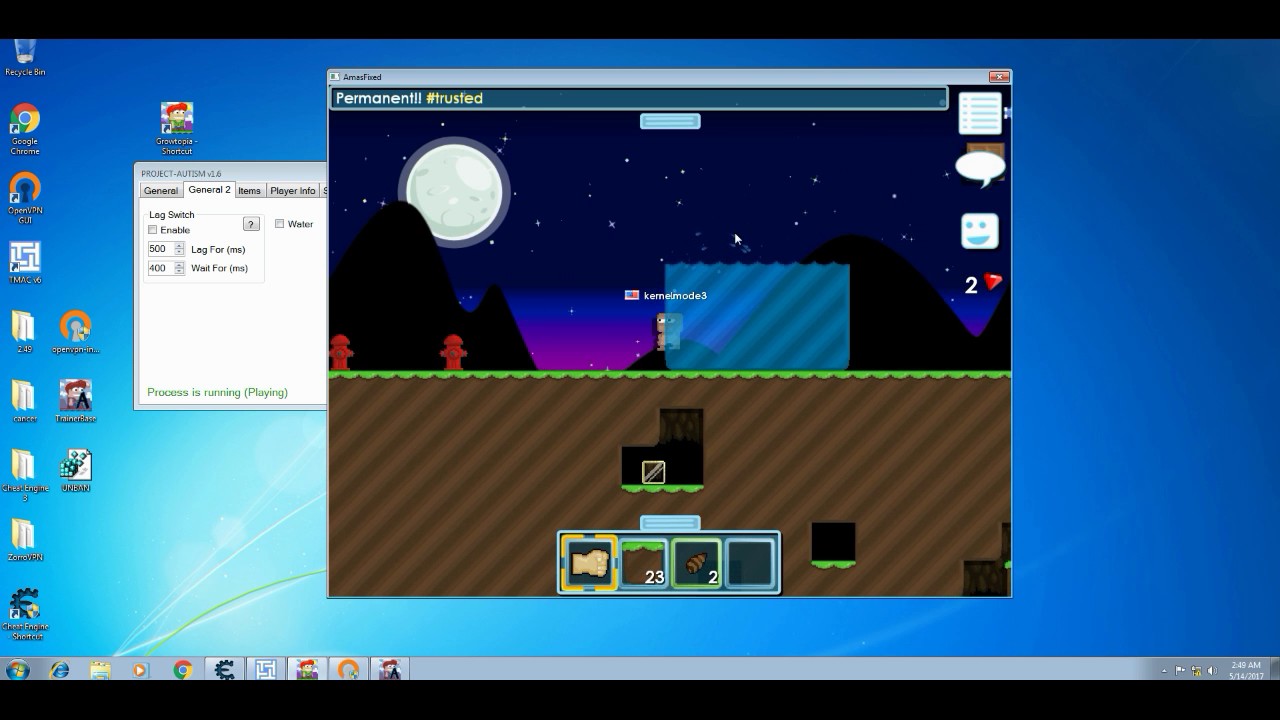Switch to the Items tab
The width and height of the screenshot is (1280, 720).
(250, 190)
